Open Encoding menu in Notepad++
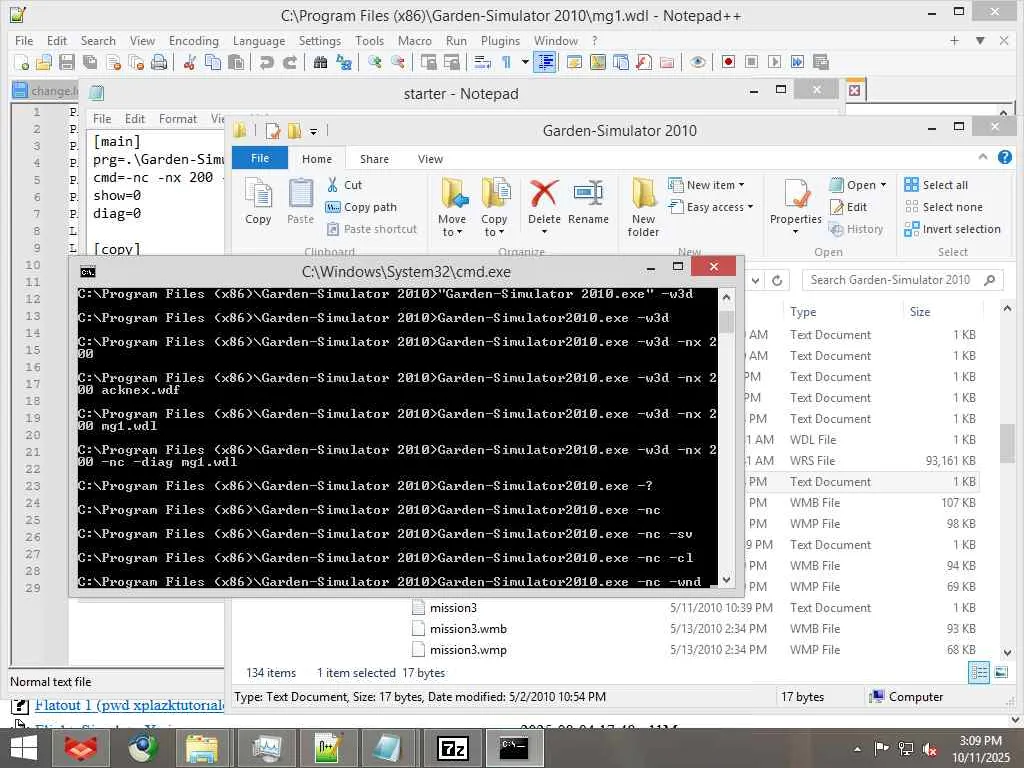The width and height of the screenshot is (1024, 768). coord(193,40)
